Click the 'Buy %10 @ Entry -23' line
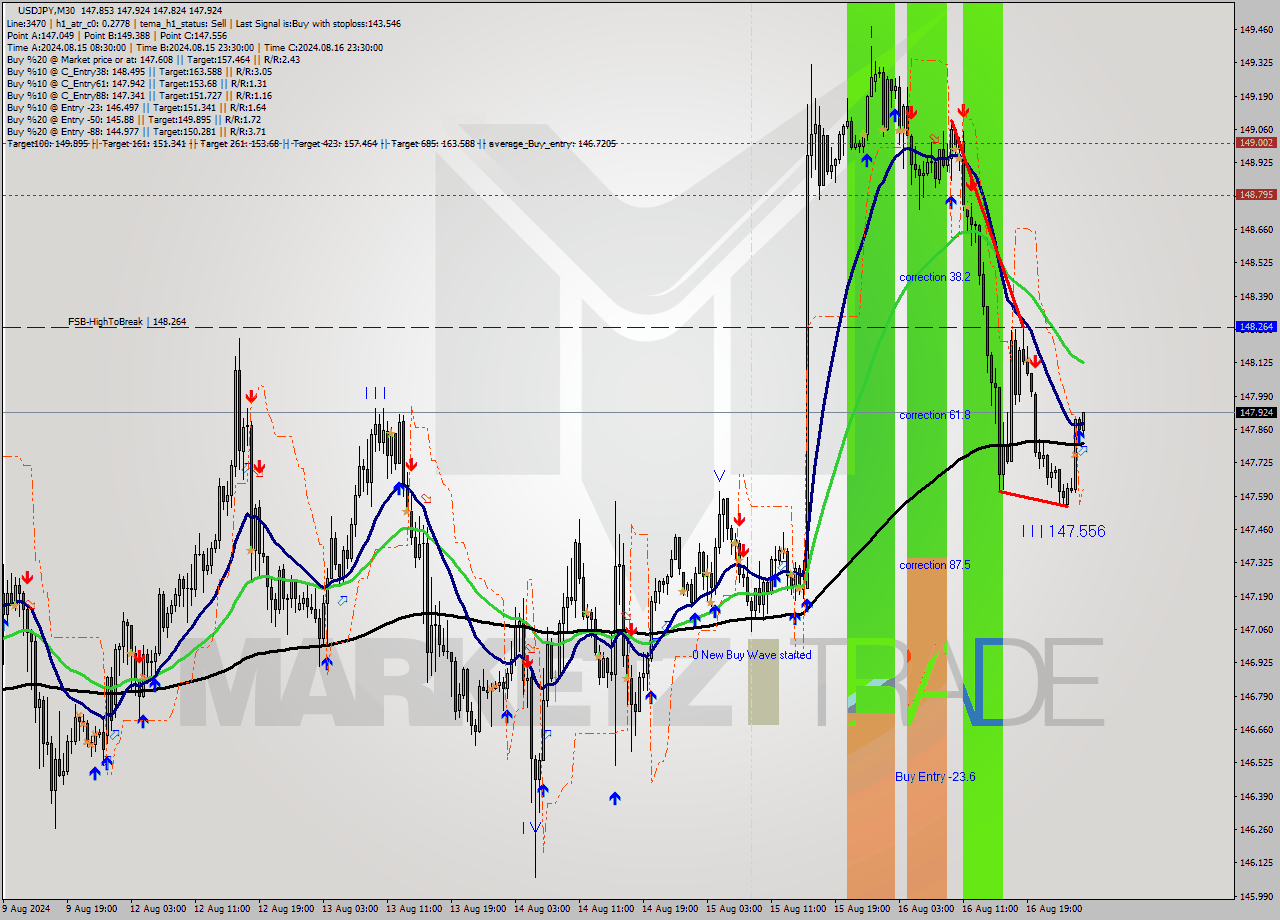The image size is (1280, 920). [136, 107]
